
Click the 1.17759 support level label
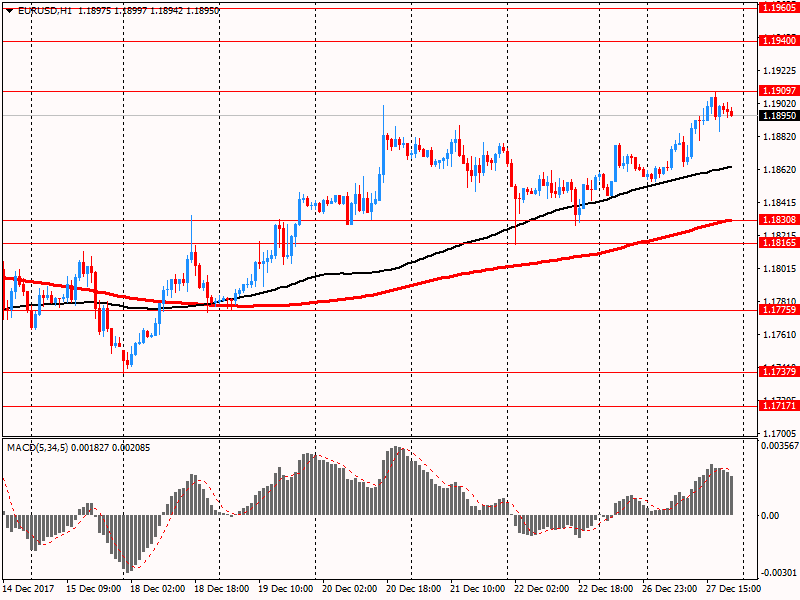pyautogui.click(x=779, y=310)
